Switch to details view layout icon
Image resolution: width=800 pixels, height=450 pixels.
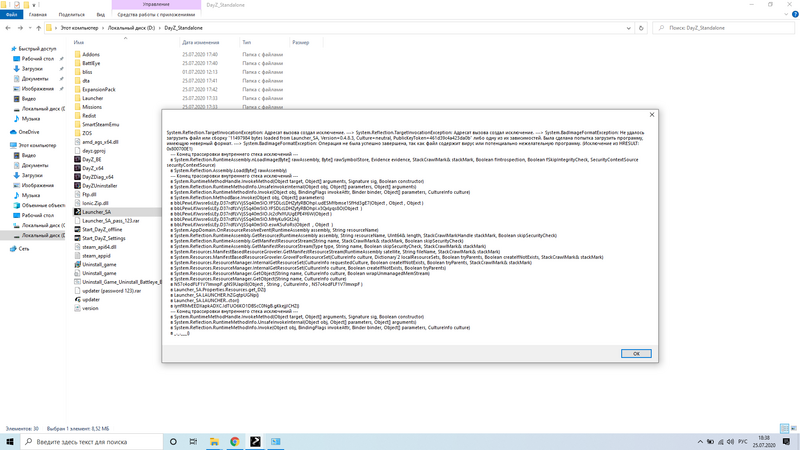point(784,429)
